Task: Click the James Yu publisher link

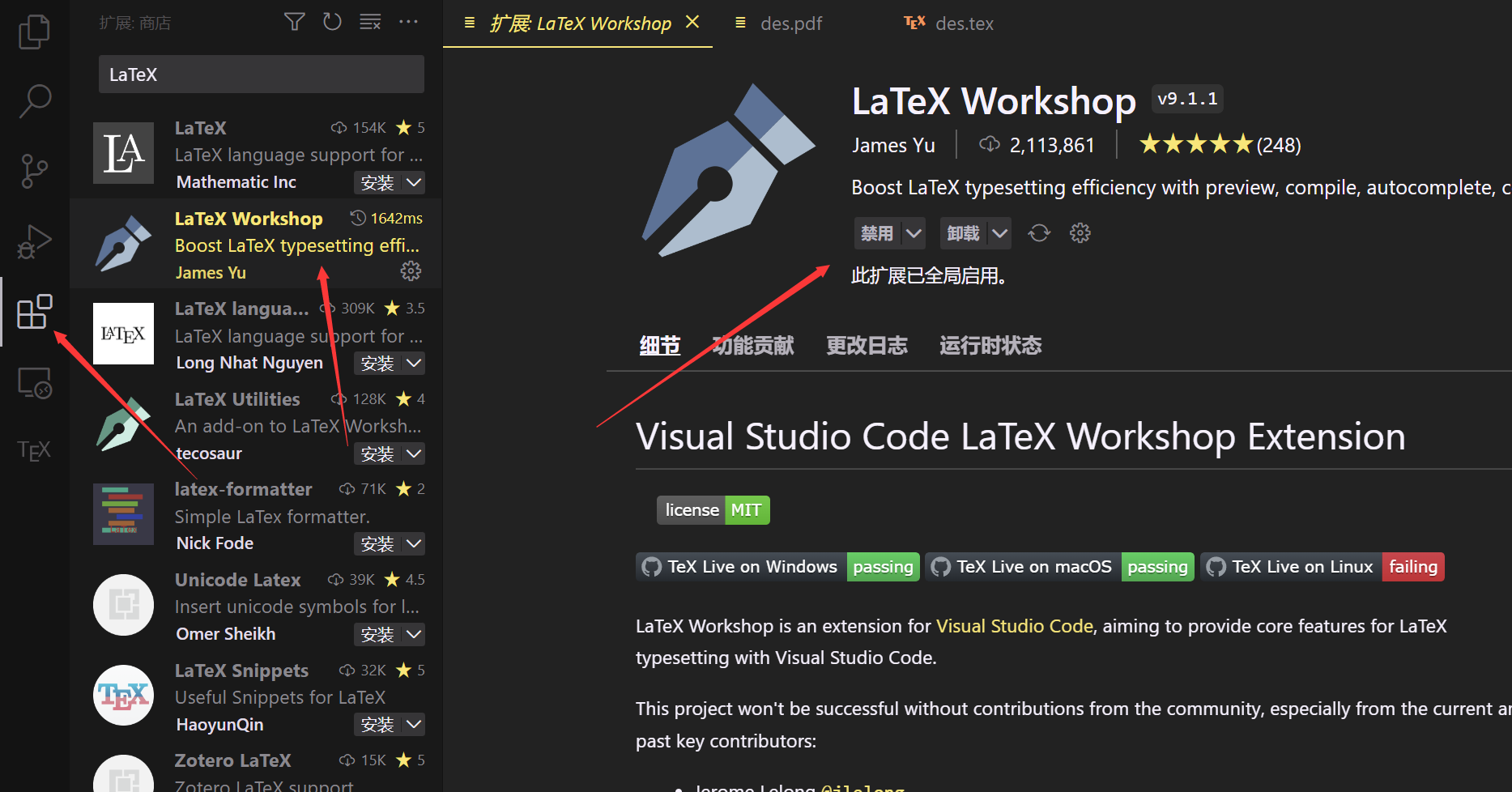Action: (893, 145)
